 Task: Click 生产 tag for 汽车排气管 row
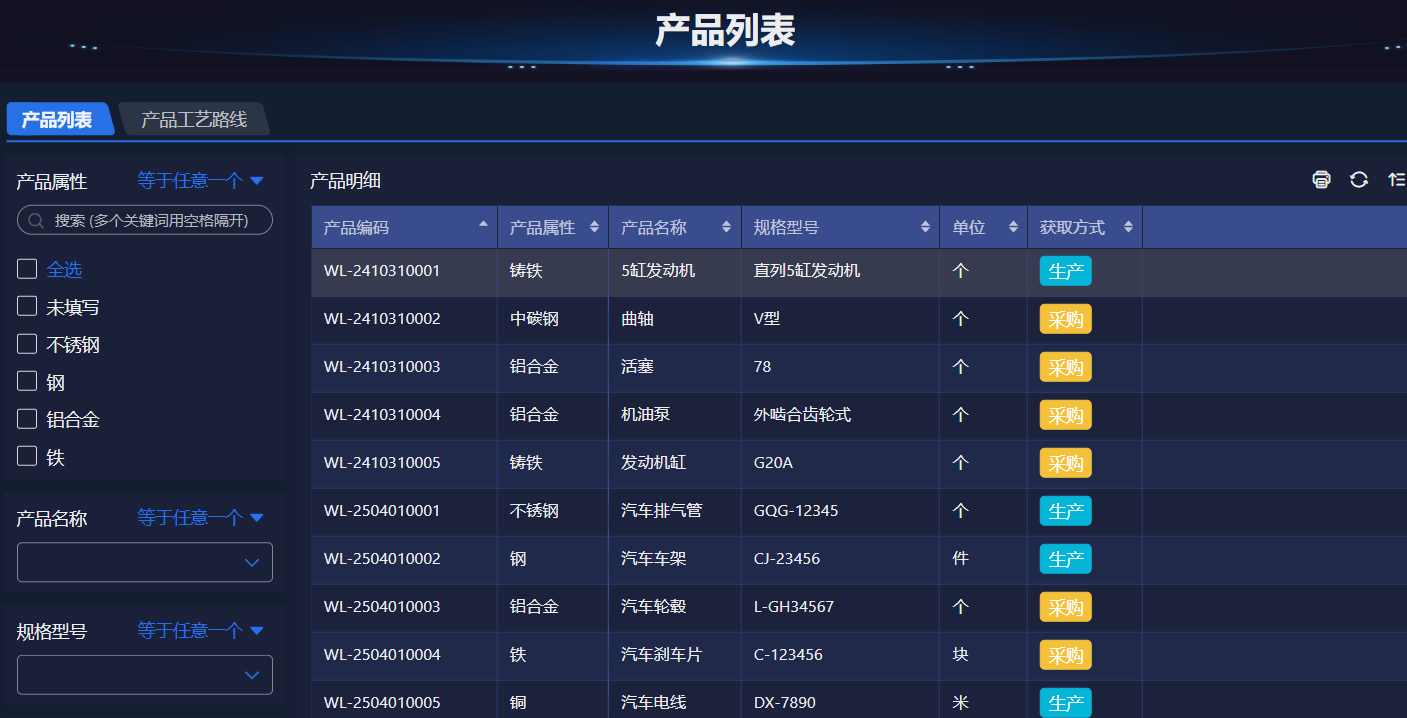click(1065, 511)
